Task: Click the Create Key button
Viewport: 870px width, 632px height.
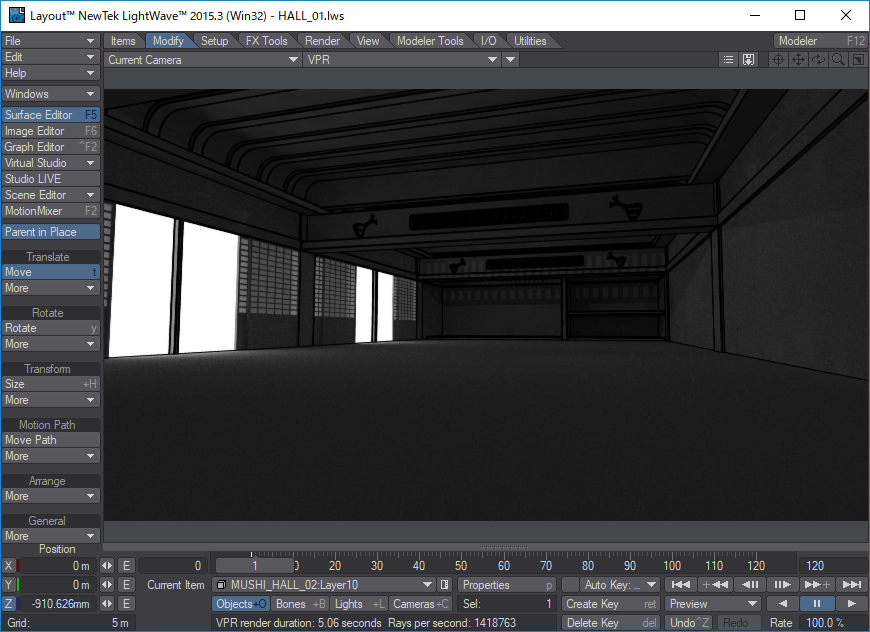Action: tap(610, 604)
